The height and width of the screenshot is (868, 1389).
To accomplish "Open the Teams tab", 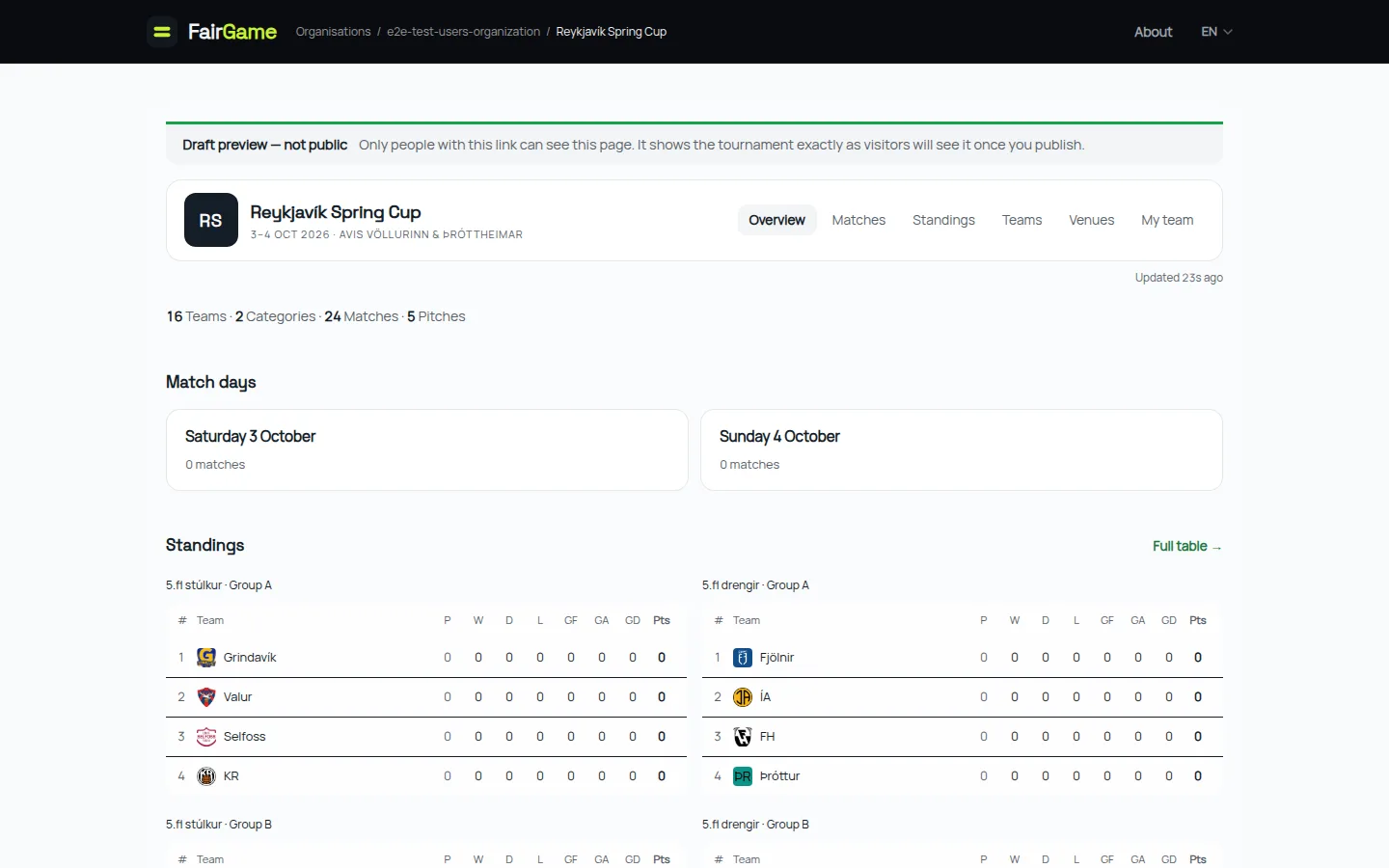I will point(1021,220).
